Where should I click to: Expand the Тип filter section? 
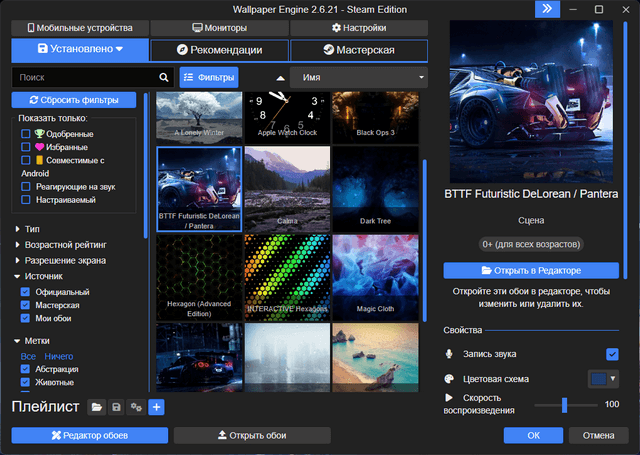[18, 229]
